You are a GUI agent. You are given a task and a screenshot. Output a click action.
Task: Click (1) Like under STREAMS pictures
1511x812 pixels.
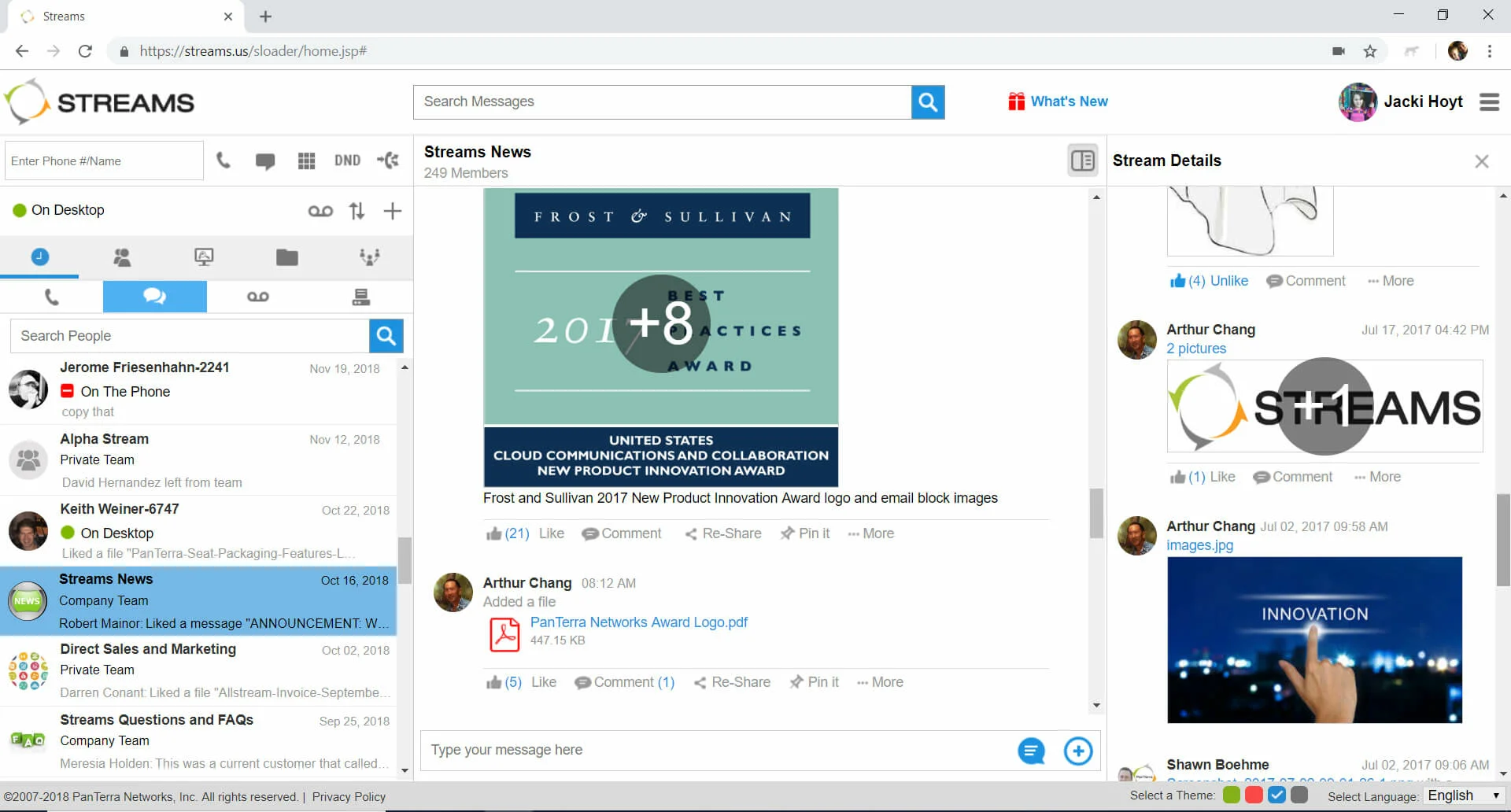1203,477
